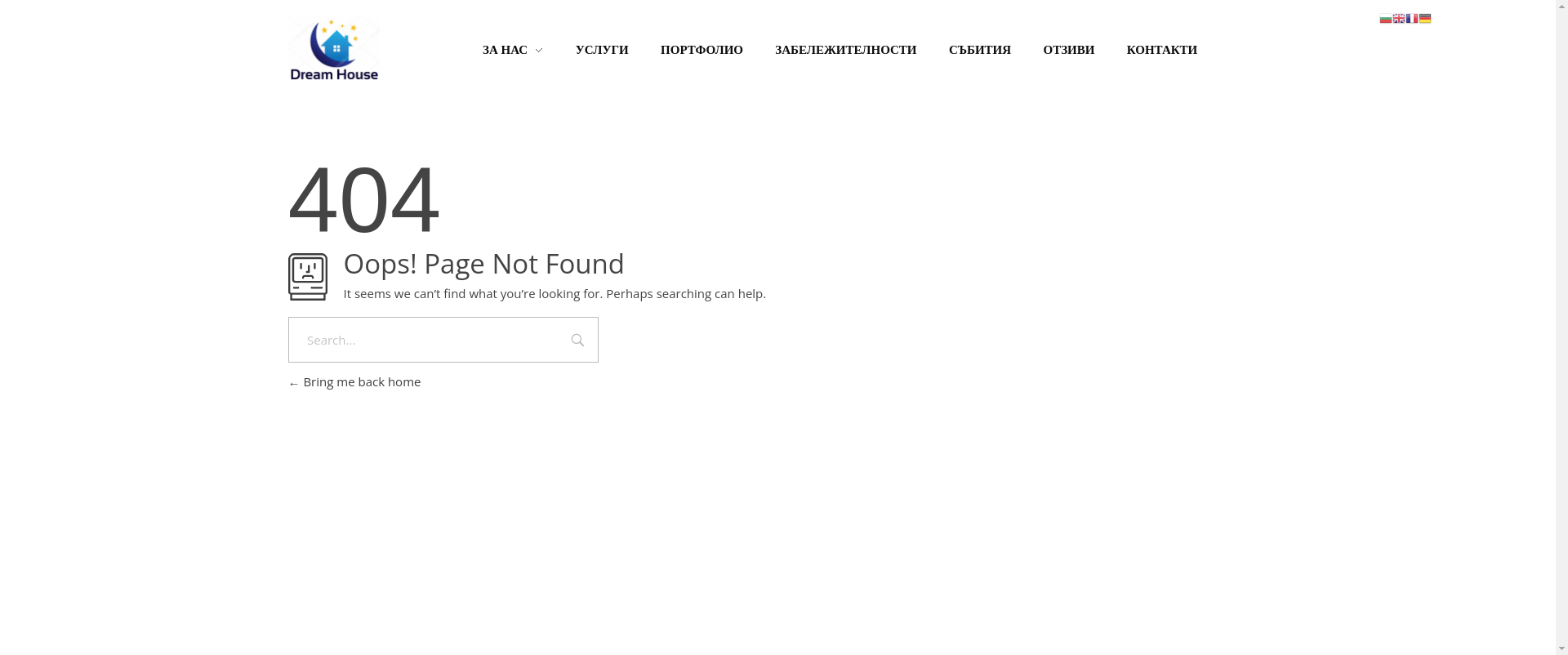Go to КОНТАКТИ page
Screen dimensions: 1568x655
pos(1162,50)
